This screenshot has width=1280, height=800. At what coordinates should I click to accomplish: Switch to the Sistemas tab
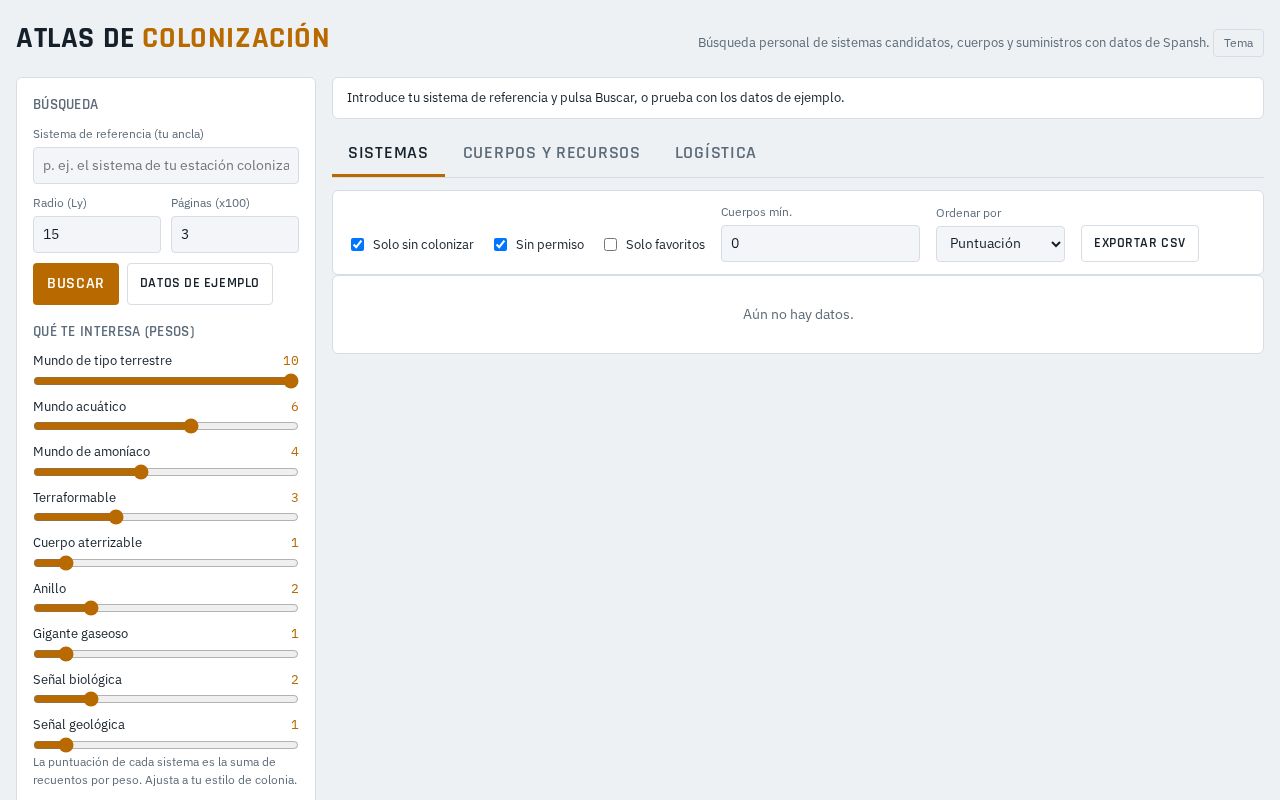tap(388, 153)
